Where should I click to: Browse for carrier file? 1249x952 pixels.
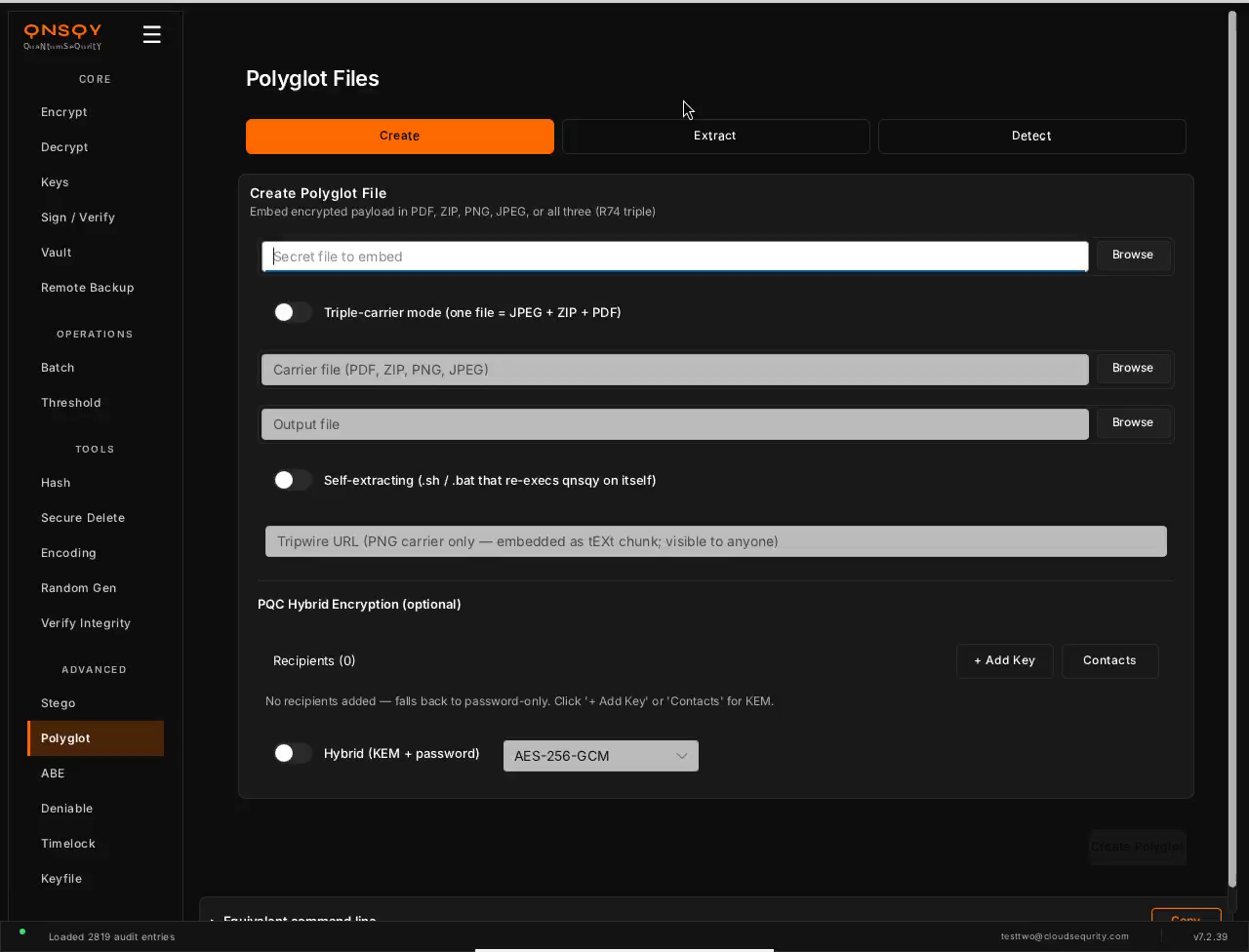1133,369
